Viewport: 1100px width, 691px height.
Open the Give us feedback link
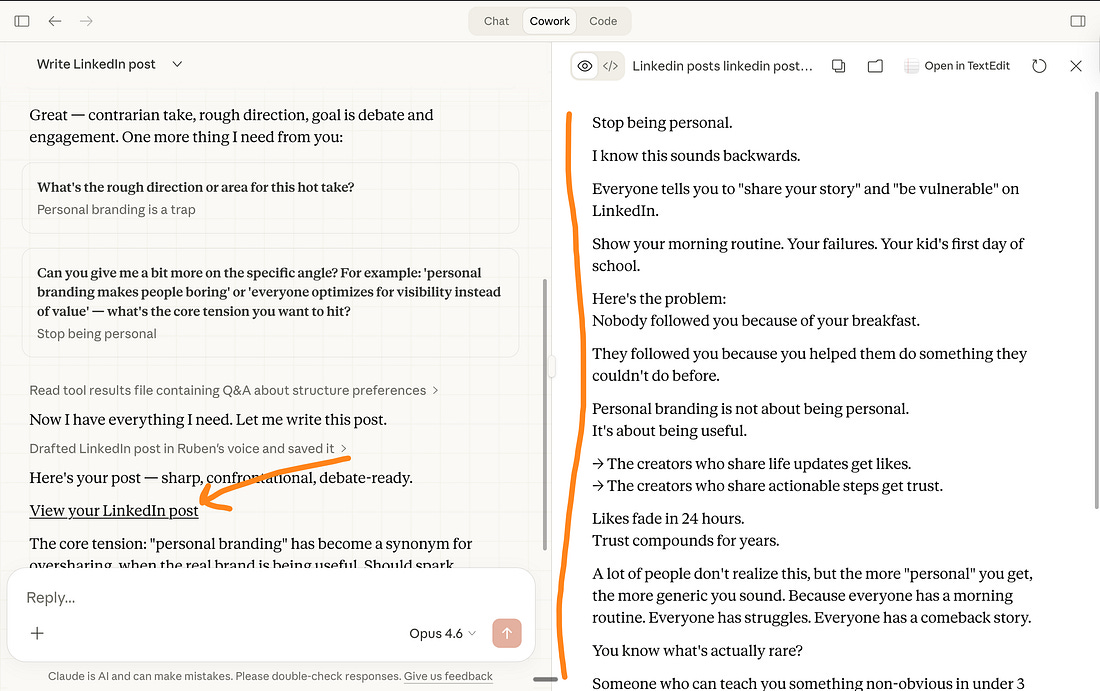[448, 676]
